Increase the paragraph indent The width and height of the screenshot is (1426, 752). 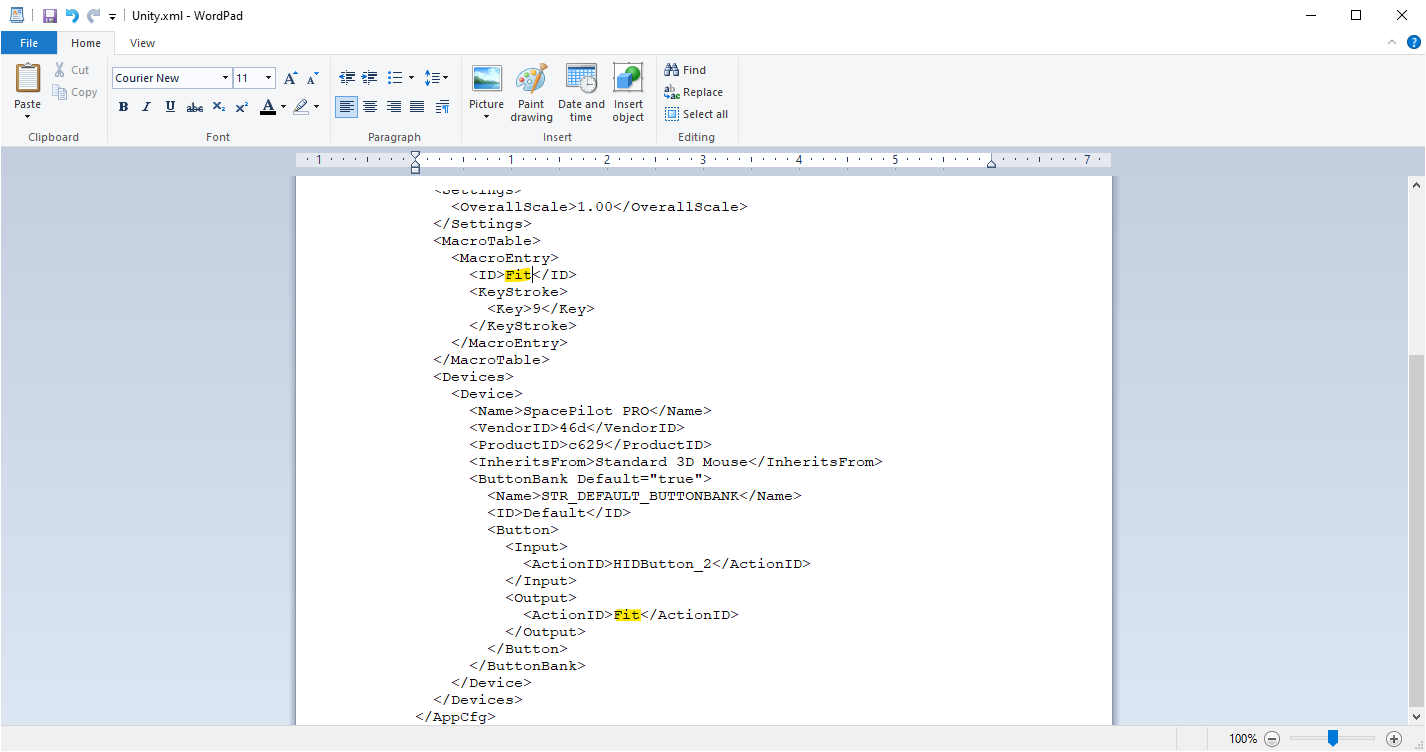point(370,77)
